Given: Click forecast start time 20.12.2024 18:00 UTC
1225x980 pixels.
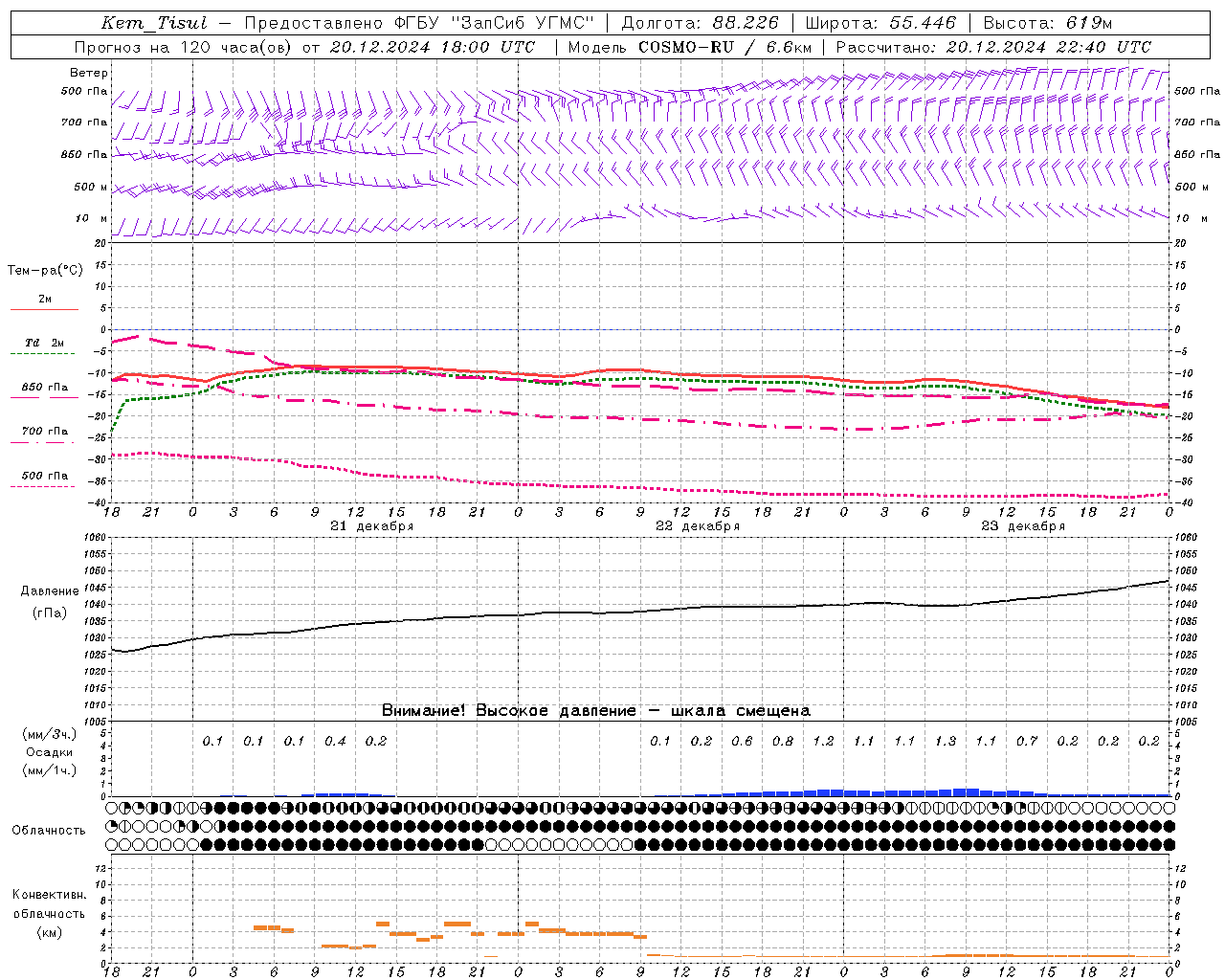Looking at the screenshot, I should [x=432, y=47].
